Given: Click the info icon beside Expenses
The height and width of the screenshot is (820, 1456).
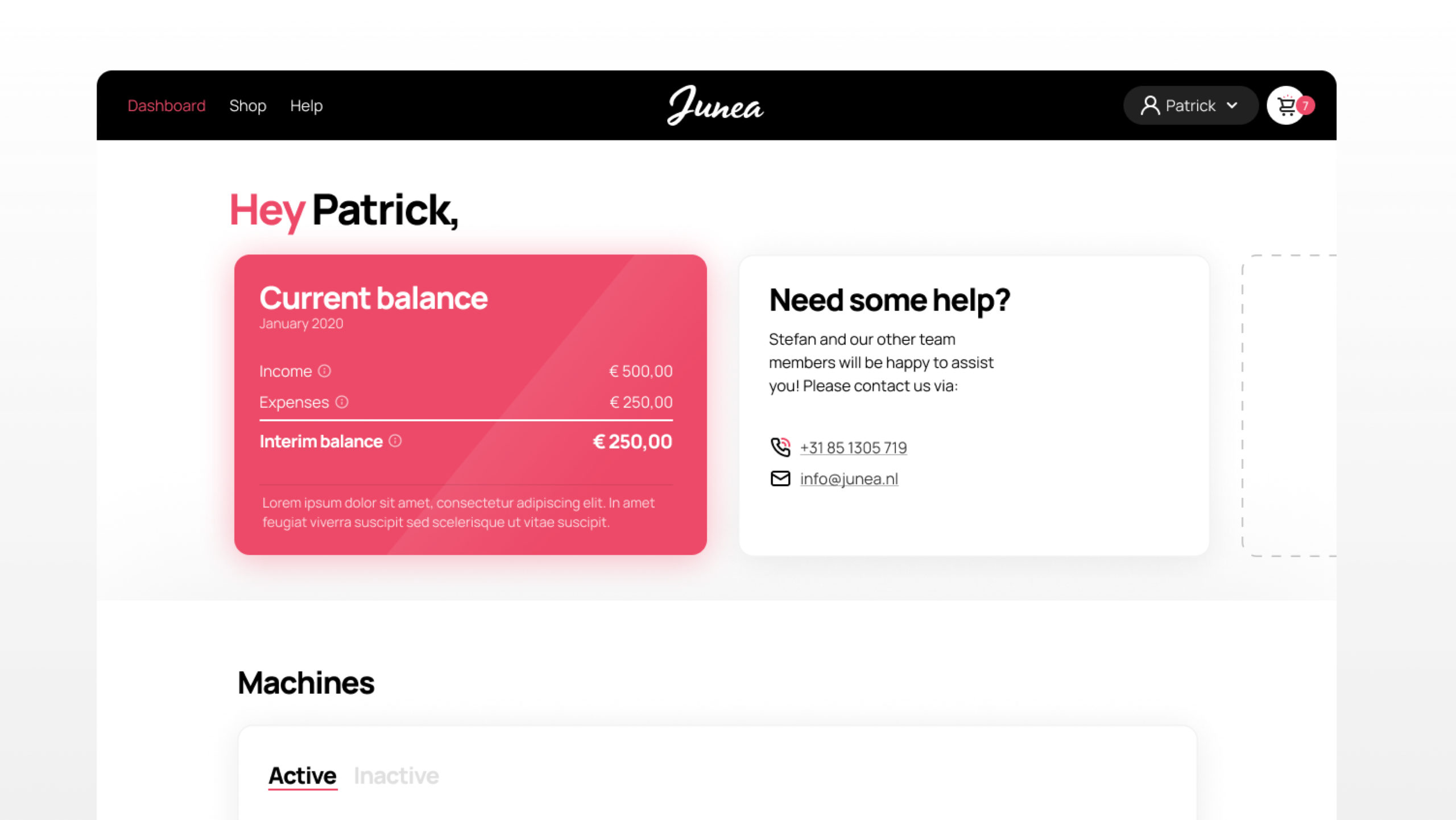Looking at the screenshot, I should [x=342, y=402].
